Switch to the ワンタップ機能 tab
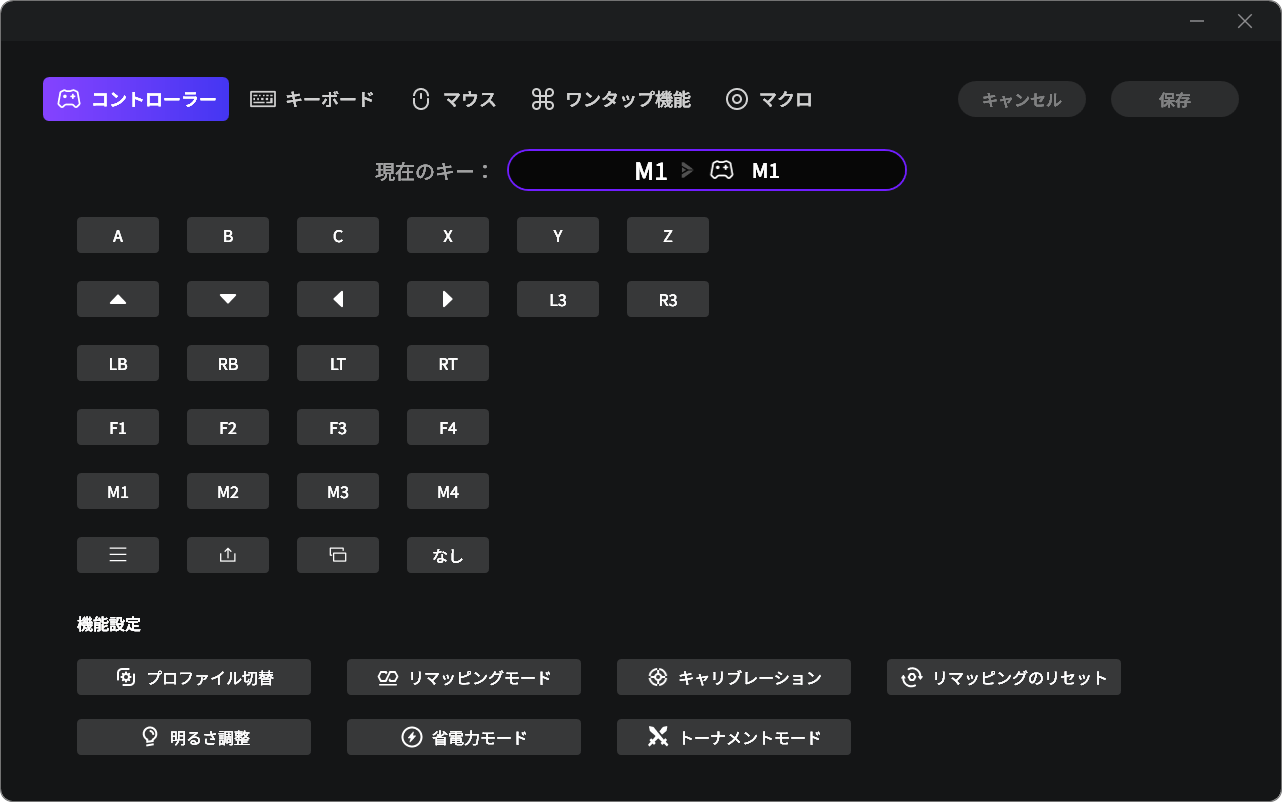 [611, 99]
